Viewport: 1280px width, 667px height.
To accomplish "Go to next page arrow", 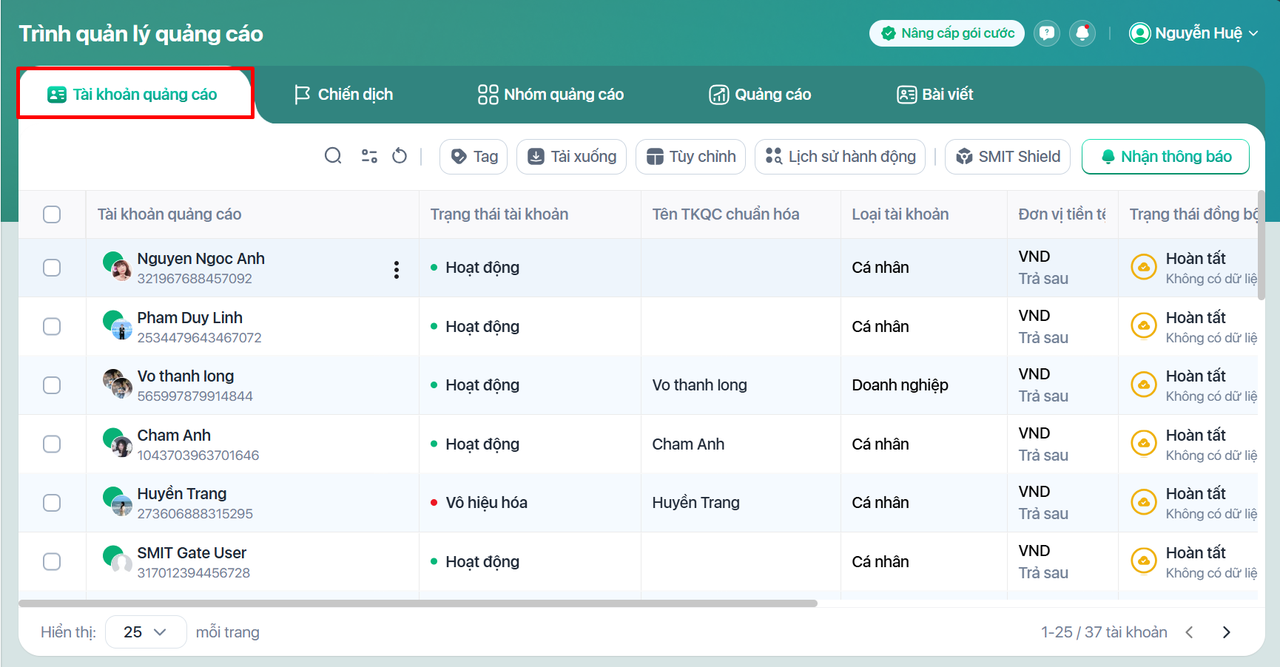I will coord(1226,632).
